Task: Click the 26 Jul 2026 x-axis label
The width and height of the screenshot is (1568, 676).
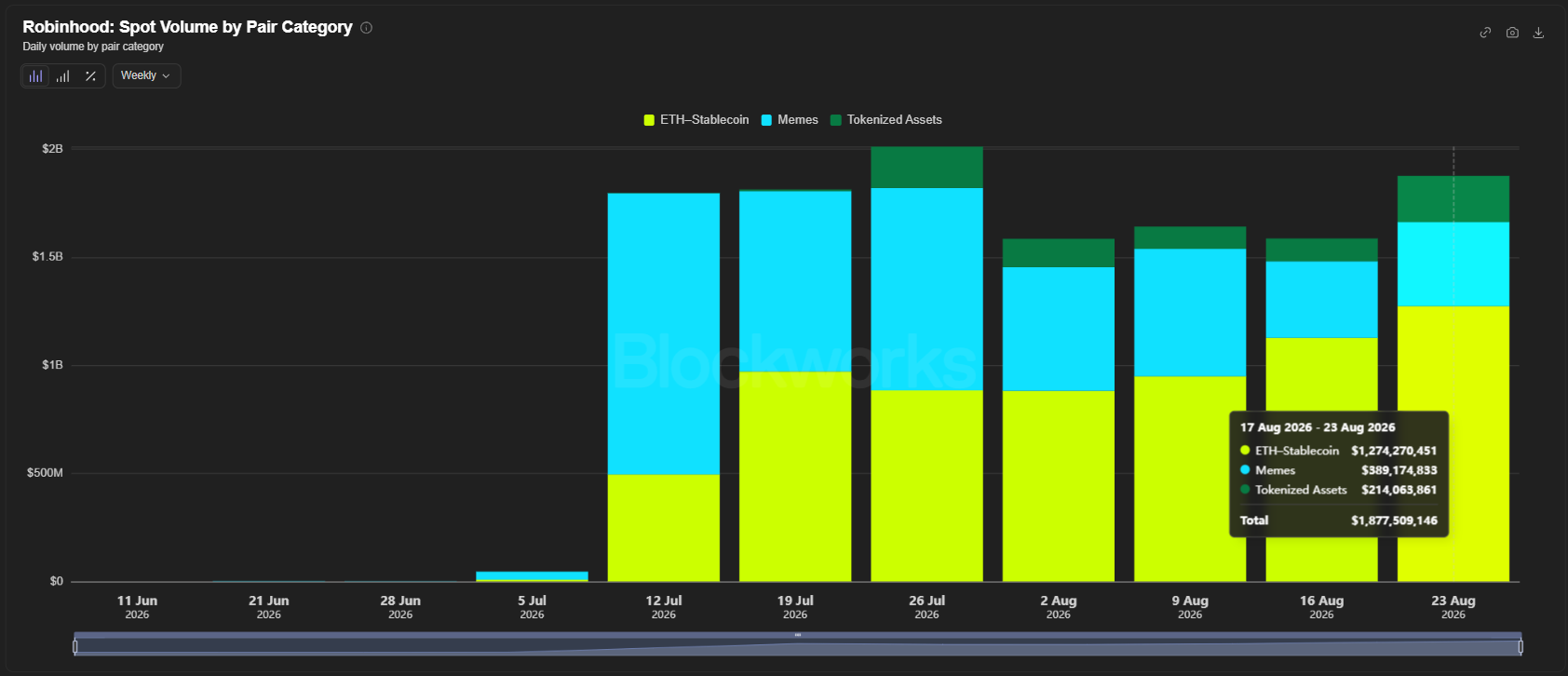Action: (926, 607)
